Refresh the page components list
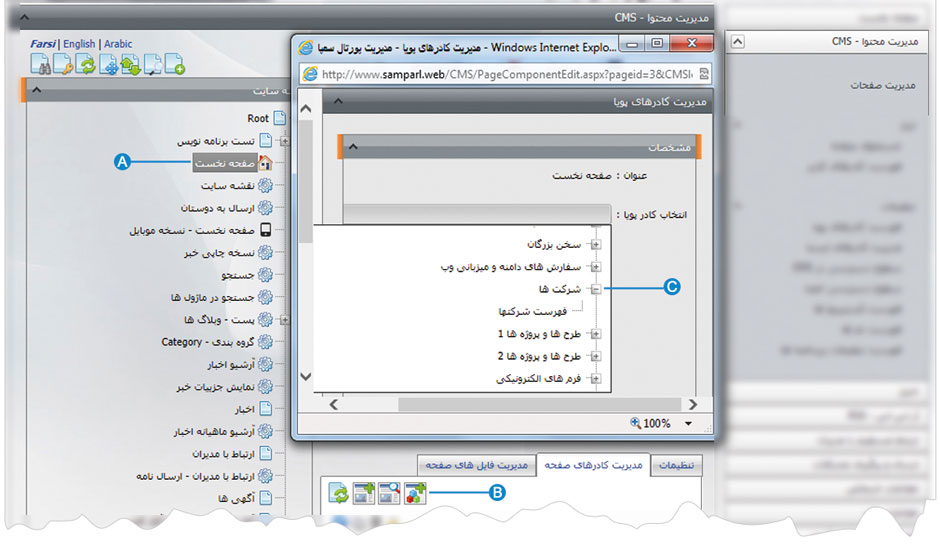The width and height of the screenshot is (940, 557). [x=340, y=492]
